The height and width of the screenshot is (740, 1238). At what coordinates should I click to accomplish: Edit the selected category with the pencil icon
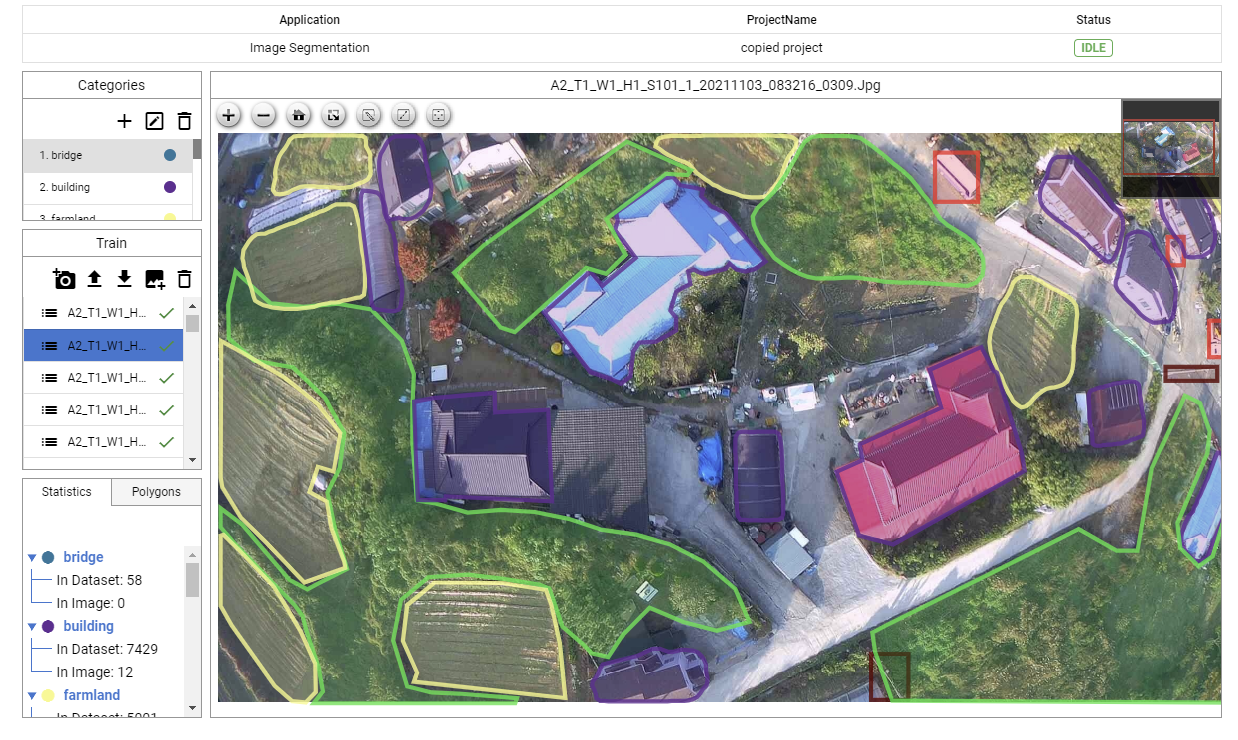coord(154,121)
